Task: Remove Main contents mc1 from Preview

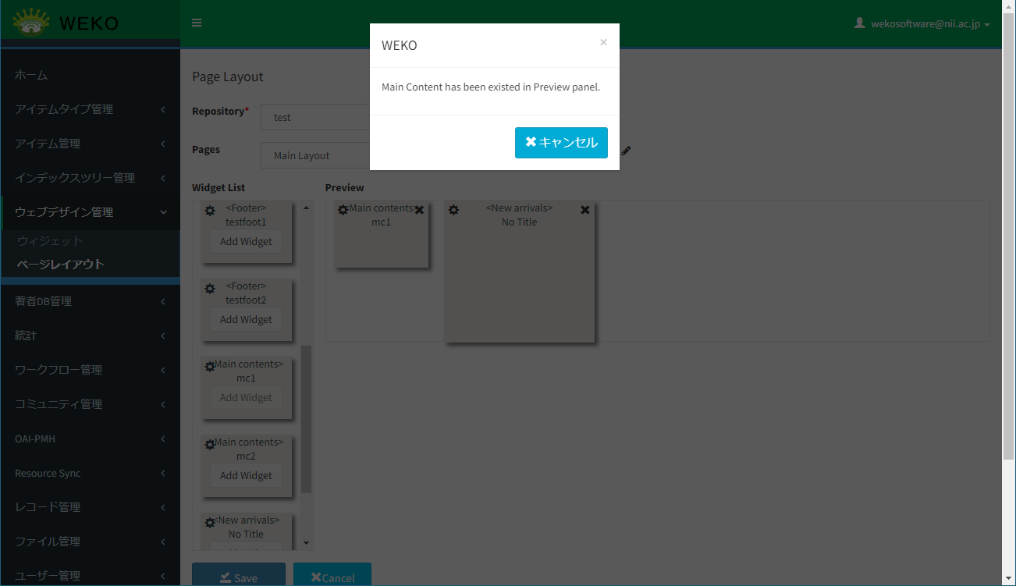Action: (x=419, y=210)
